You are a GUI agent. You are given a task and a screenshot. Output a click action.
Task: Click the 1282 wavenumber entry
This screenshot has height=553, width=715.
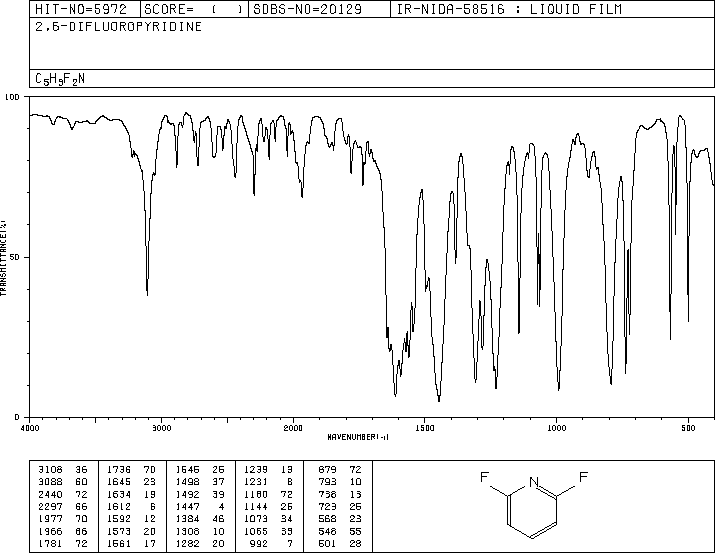(x=200, y=543)
